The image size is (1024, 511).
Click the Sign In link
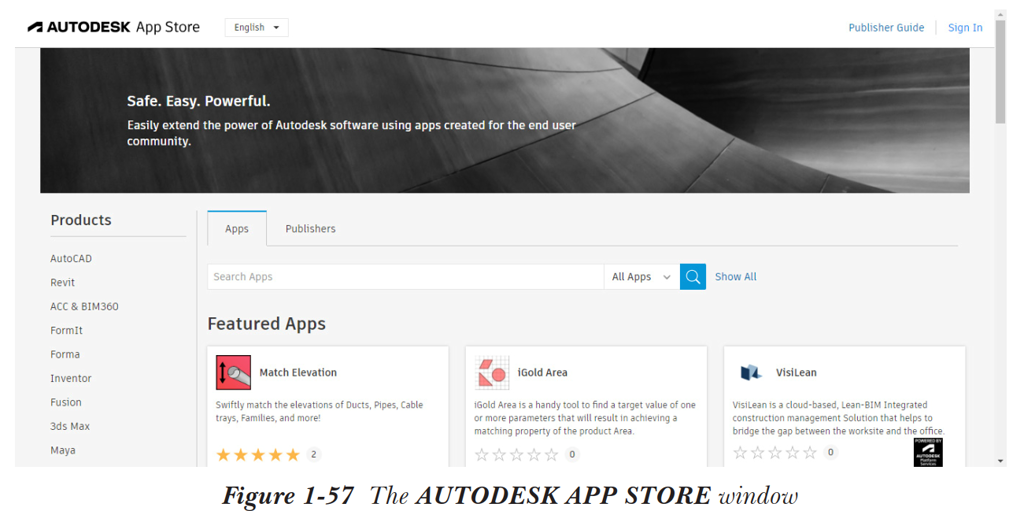tap(965, 27)
